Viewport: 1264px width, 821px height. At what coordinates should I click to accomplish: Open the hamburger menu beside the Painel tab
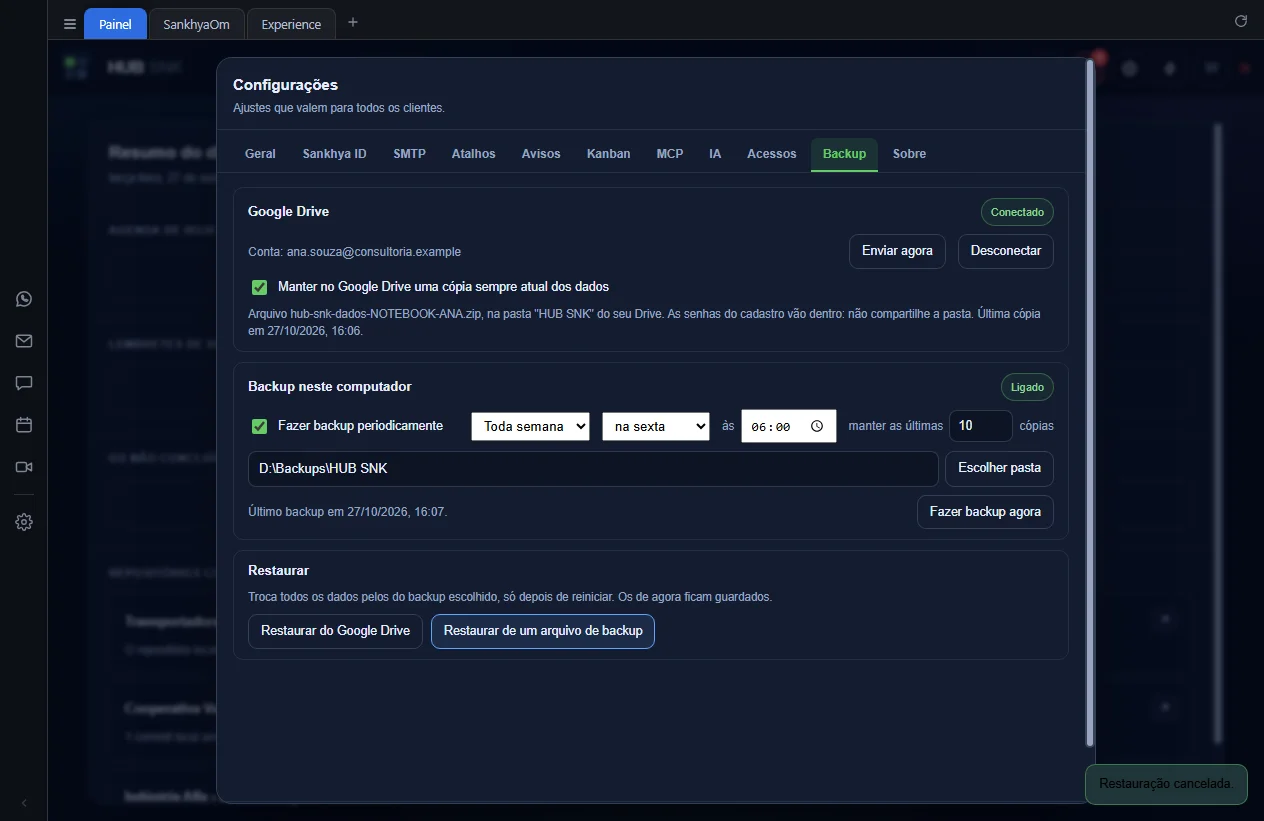point(69,24)
